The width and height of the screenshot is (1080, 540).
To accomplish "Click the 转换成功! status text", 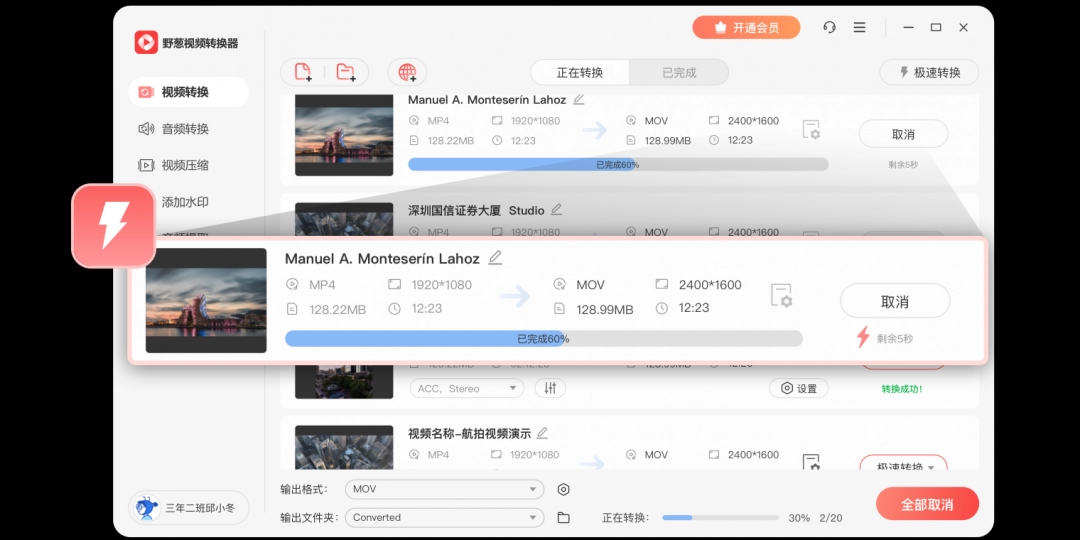I will 902,389.
